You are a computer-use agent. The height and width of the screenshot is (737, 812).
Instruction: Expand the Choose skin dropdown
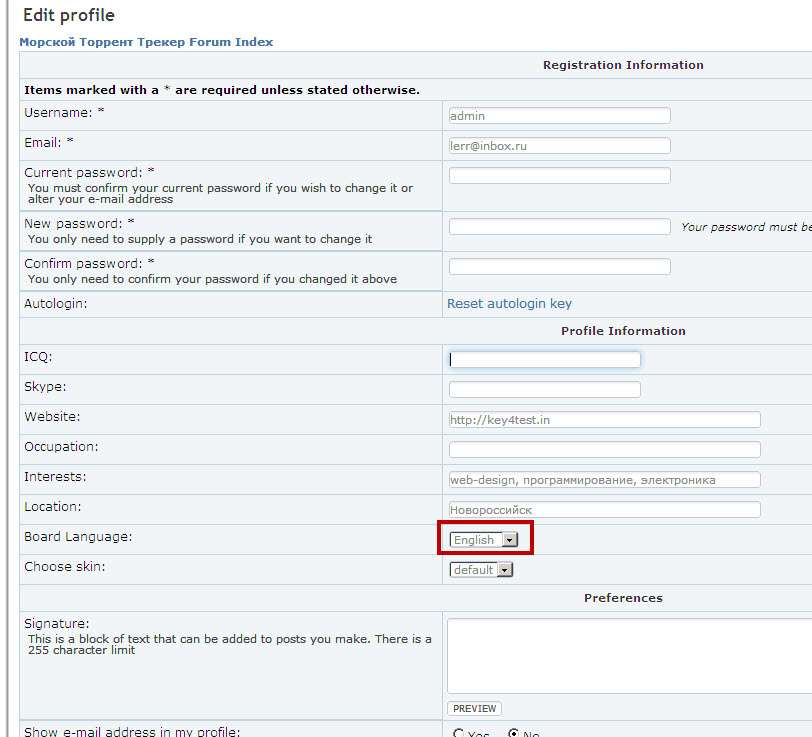481,570
